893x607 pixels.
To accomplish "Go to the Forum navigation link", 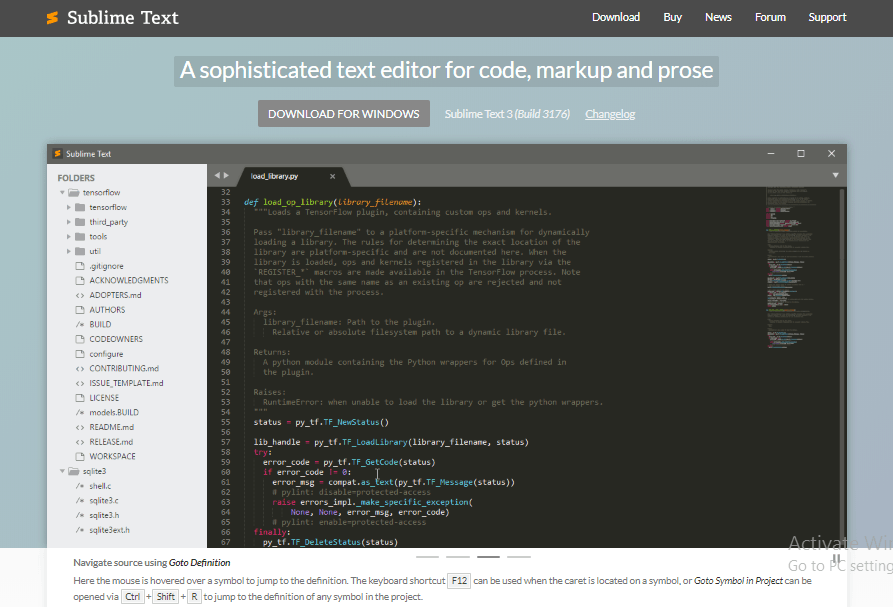I will (770, 17).
